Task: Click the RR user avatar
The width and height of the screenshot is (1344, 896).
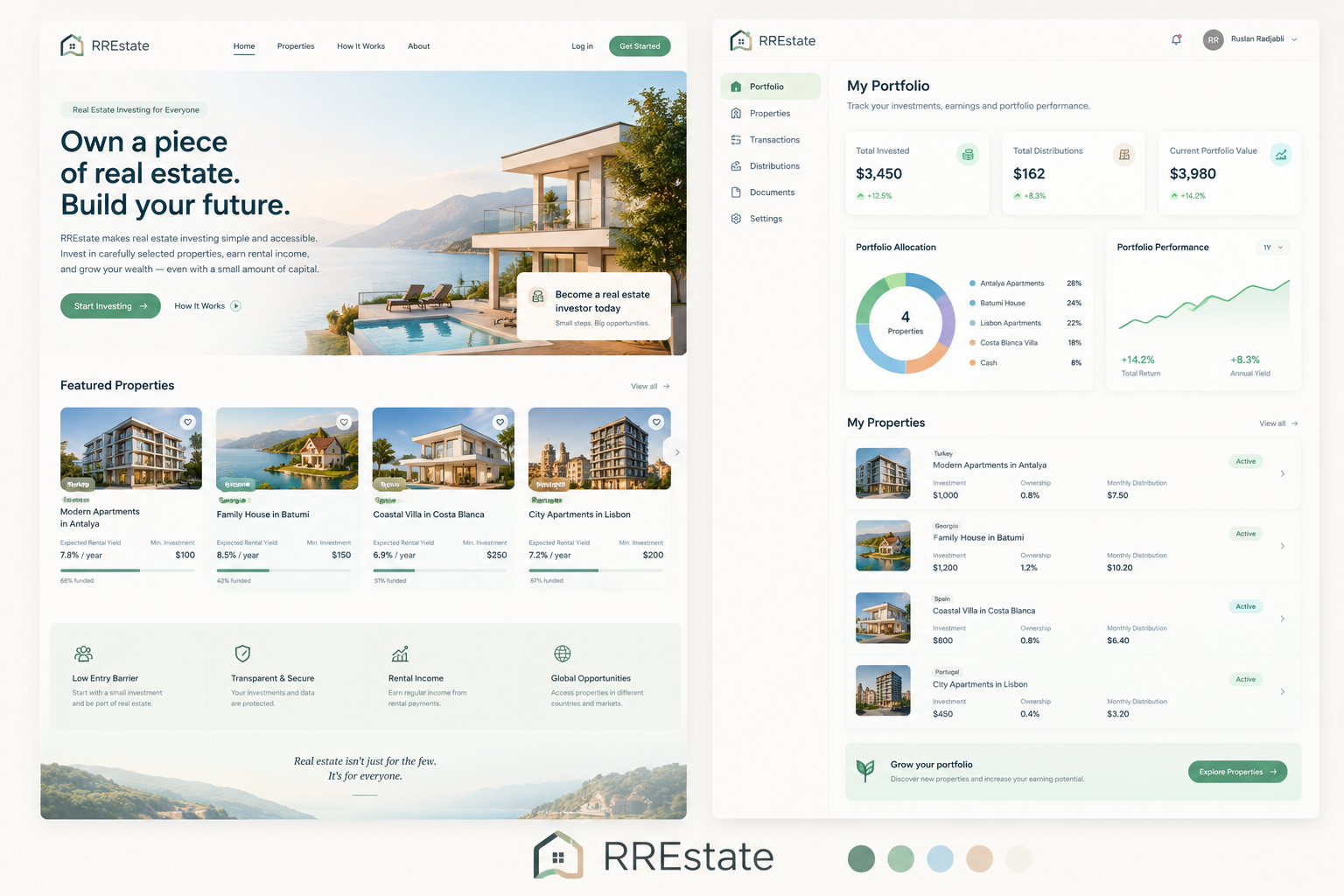Action: [1213, 39]
